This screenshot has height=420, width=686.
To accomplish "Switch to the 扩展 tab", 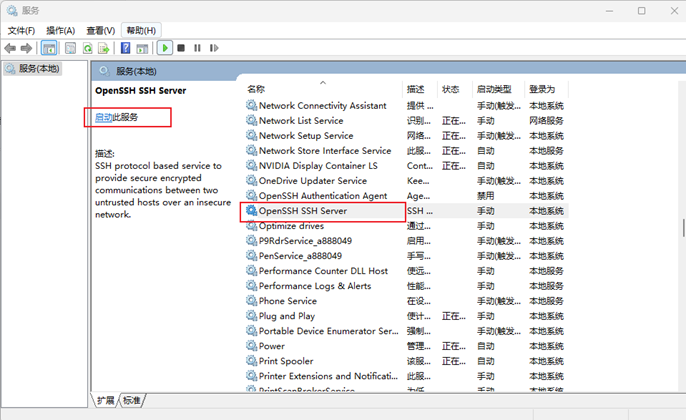I will point(105,400).
